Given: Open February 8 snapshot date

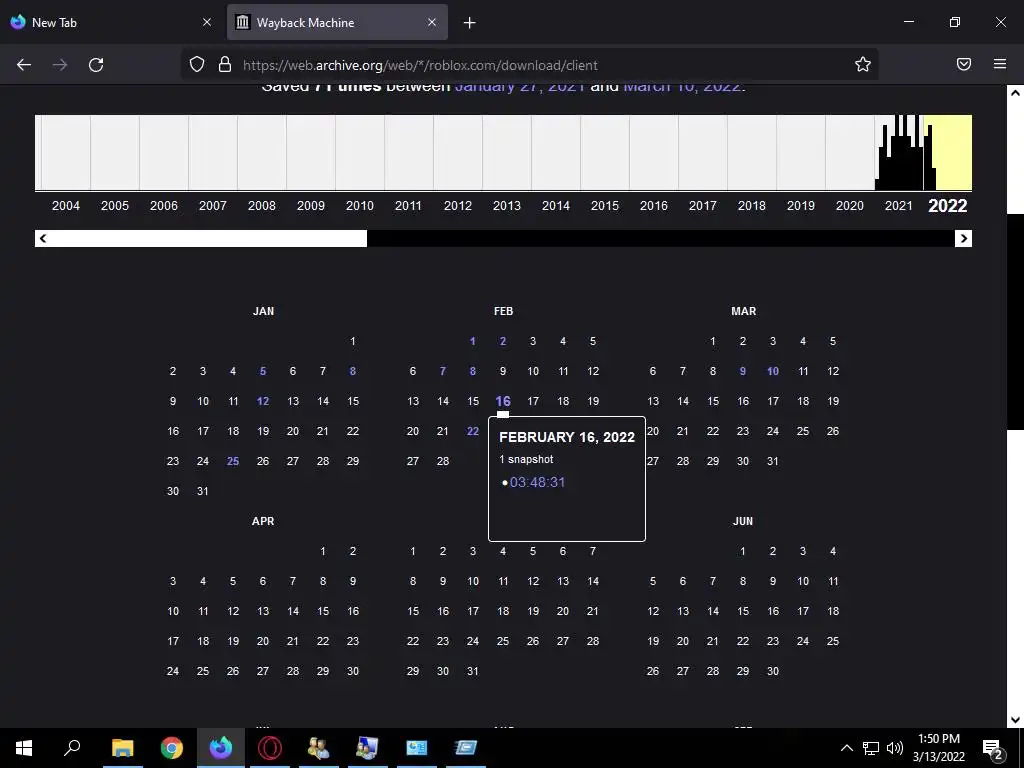Looking at the screenshot, I should 473,371.
